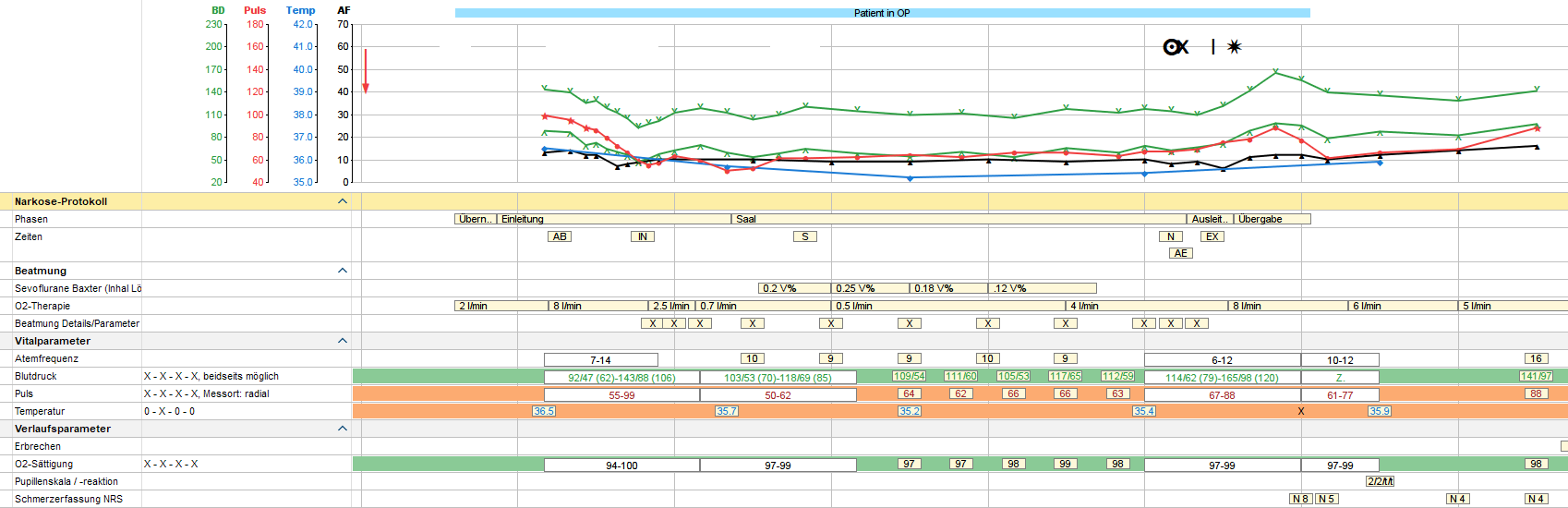Select the 2.5 l/min O2-Therapie entry
The image size is (1568, 508).
pos(671,306)
